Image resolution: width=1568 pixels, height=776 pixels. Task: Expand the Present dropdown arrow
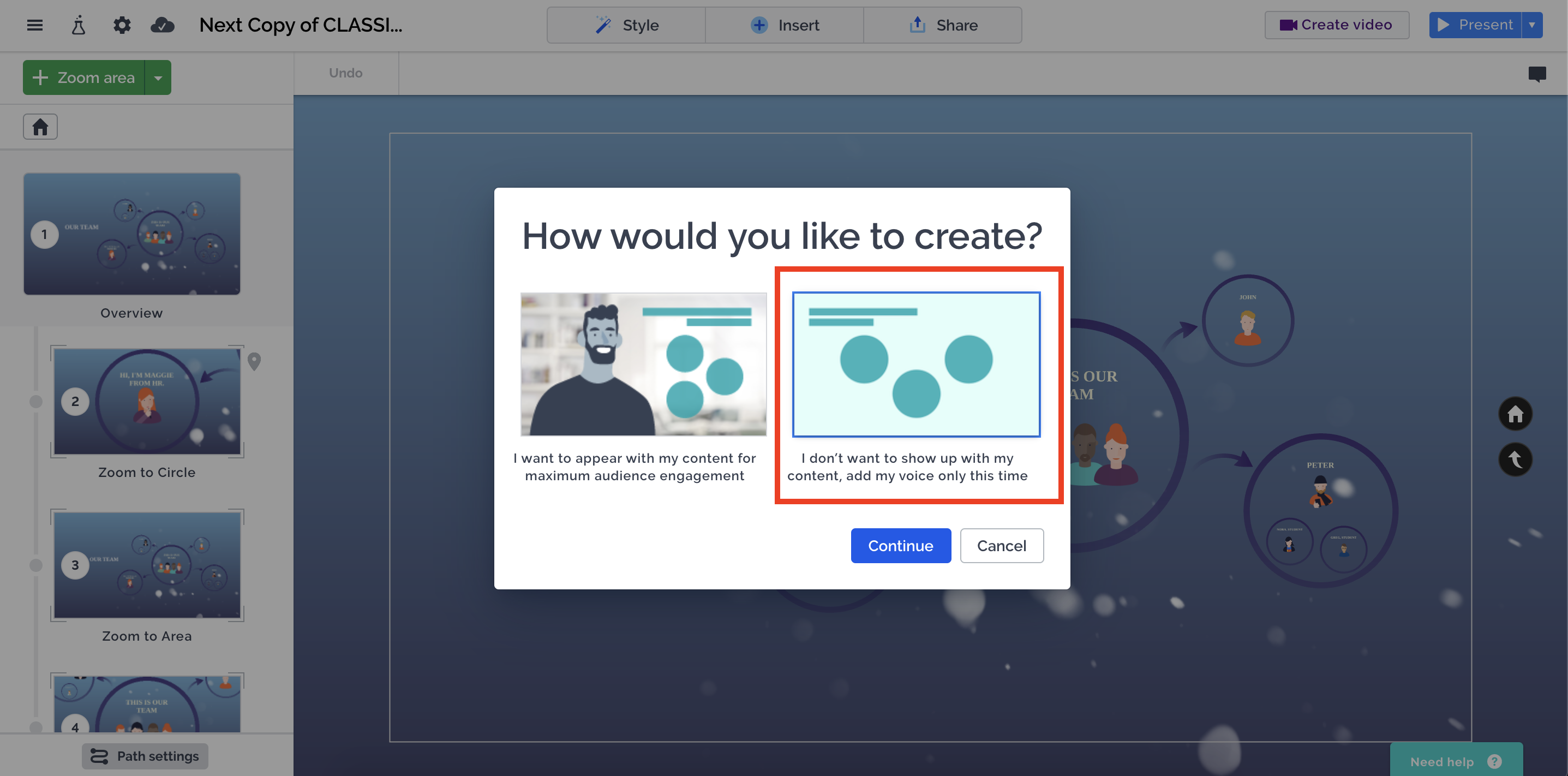coord(1532,25)
